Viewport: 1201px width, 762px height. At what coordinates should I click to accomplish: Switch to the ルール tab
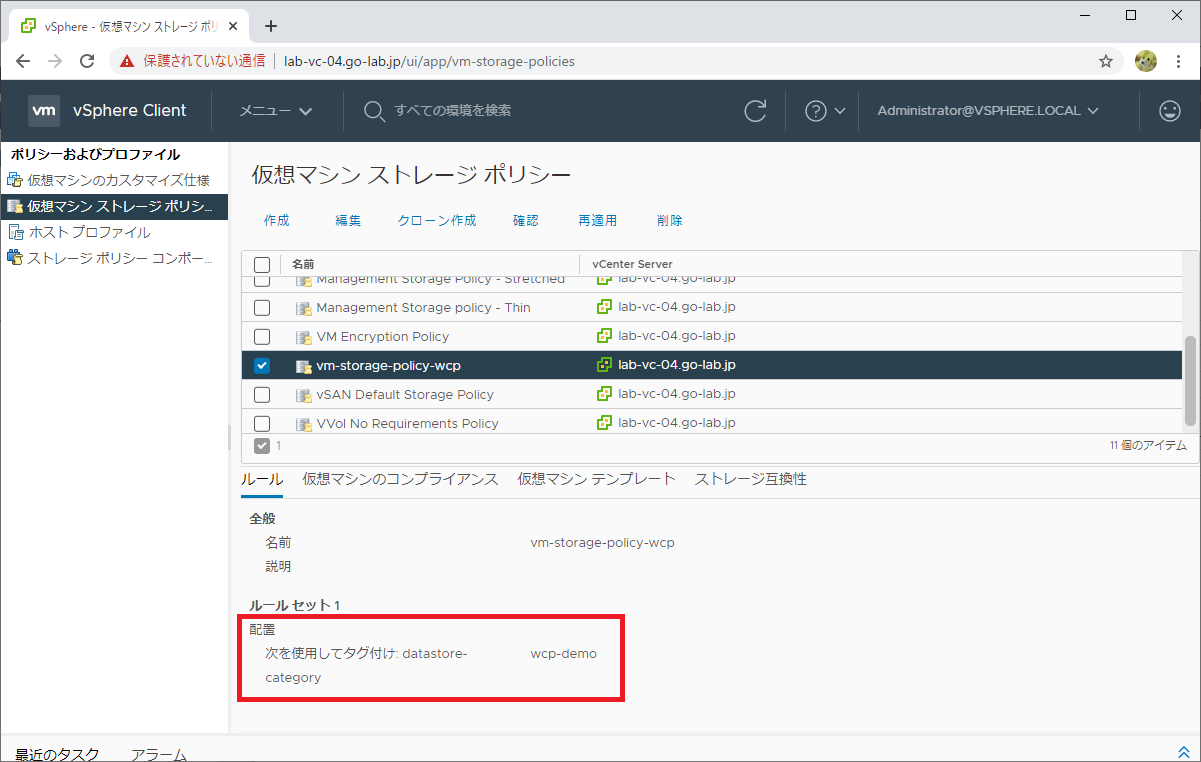tap(262, 479)
